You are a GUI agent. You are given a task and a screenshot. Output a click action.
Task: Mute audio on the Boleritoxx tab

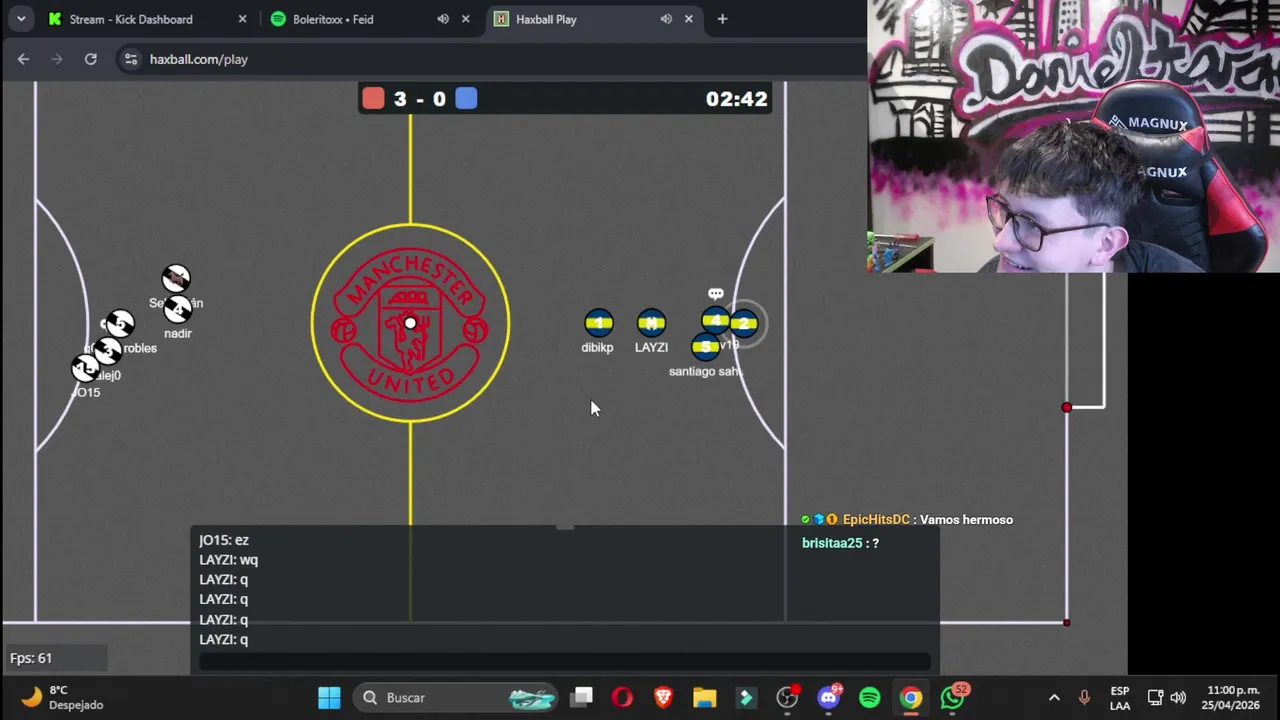(443, 19)
